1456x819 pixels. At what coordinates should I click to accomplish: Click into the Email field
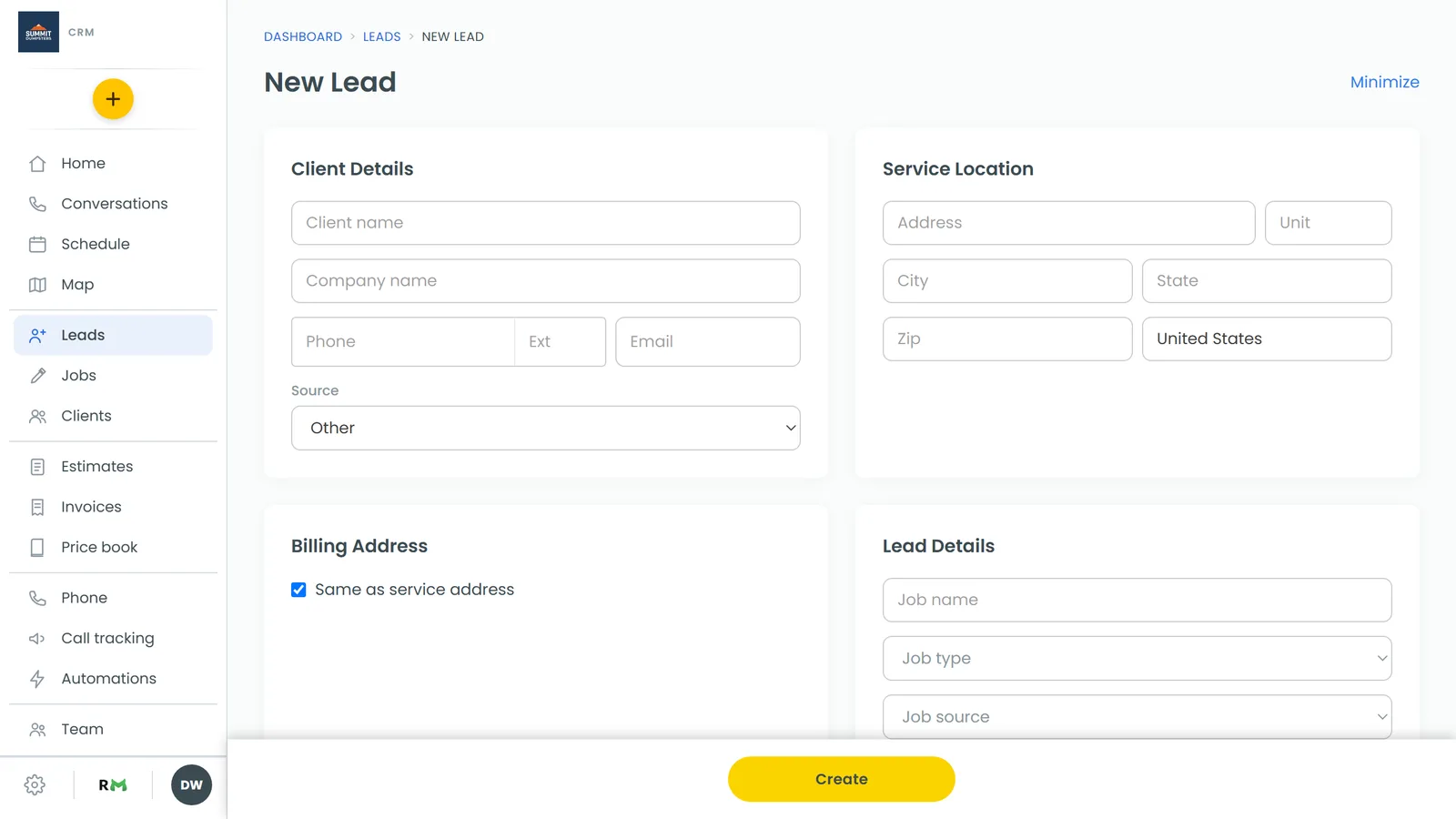coord(708,342)
